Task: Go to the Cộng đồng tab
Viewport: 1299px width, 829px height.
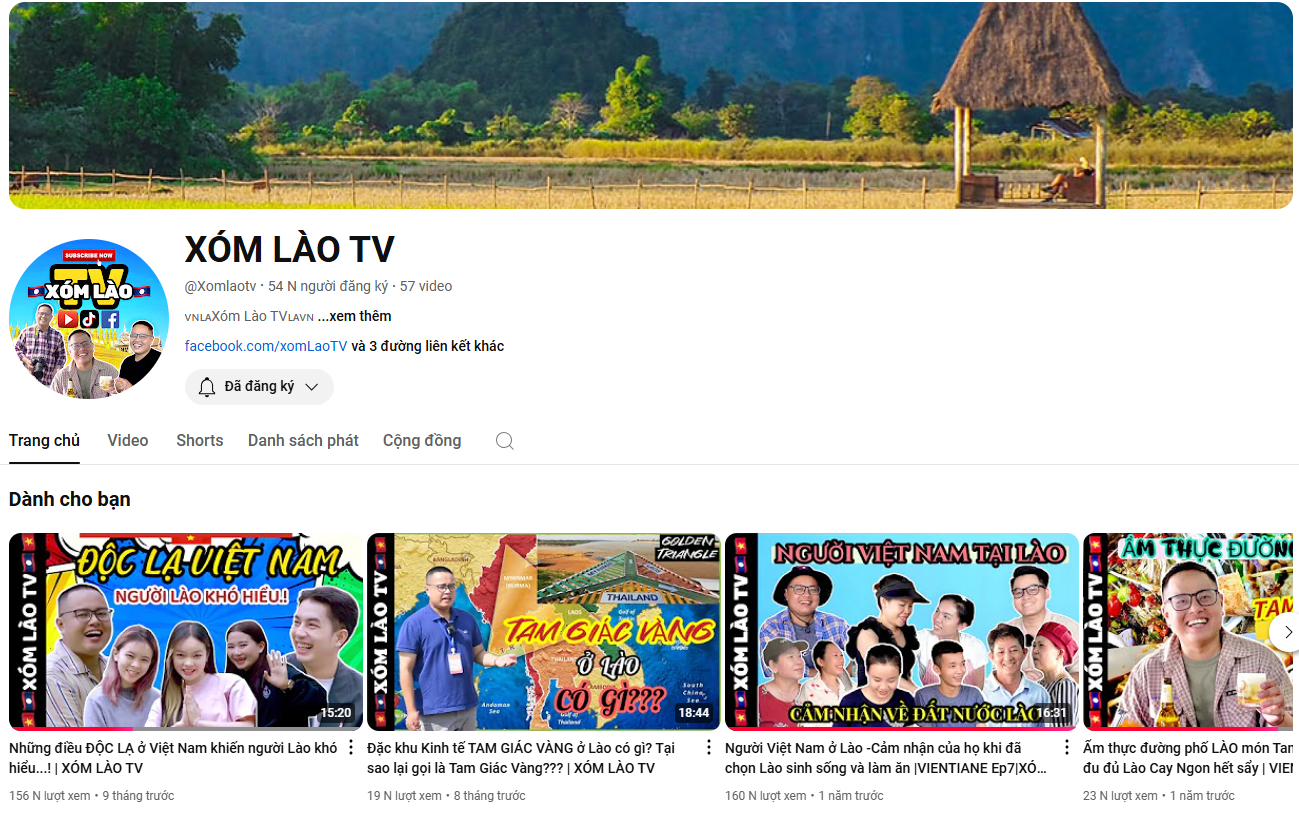Action: 422,441
